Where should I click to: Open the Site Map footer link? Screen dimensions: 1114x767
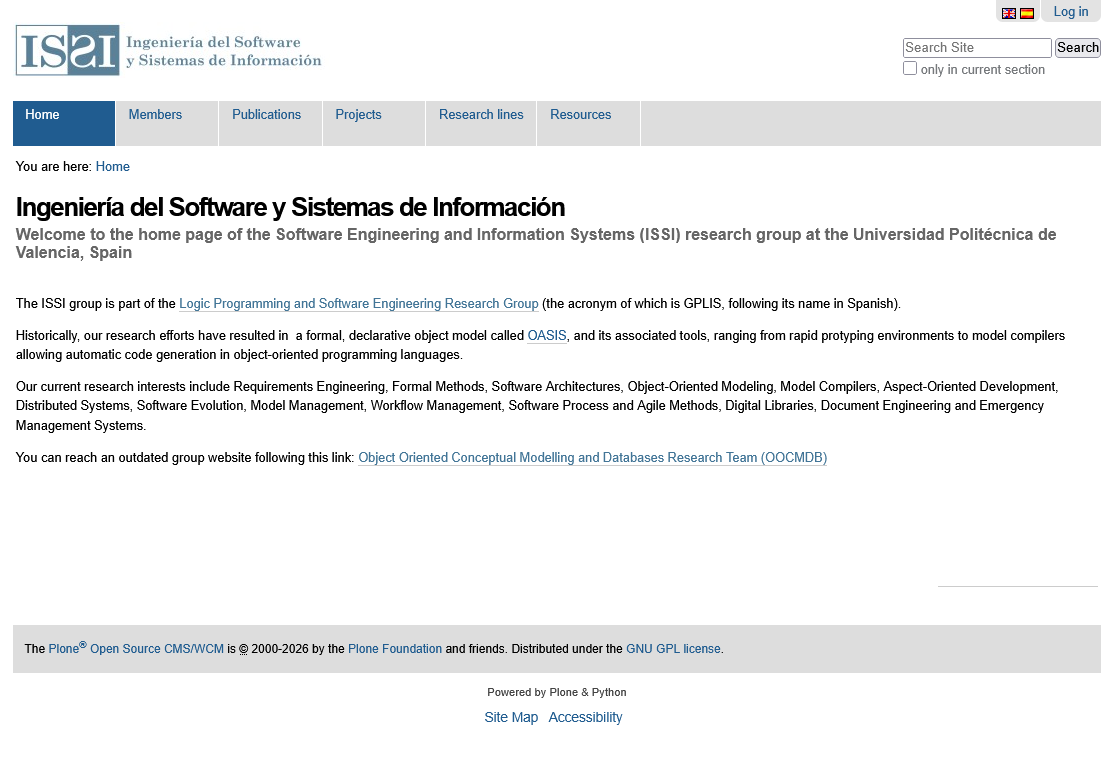[x=511, y=718]
